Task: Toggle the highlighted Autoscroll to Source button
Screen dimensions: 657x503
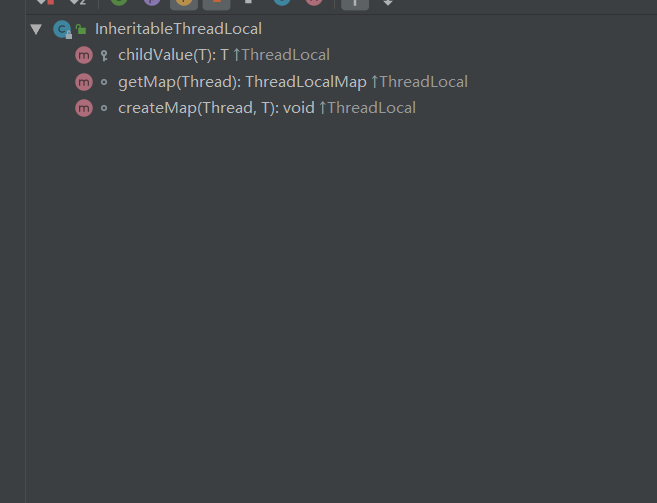Action: [x=355, y=3]
